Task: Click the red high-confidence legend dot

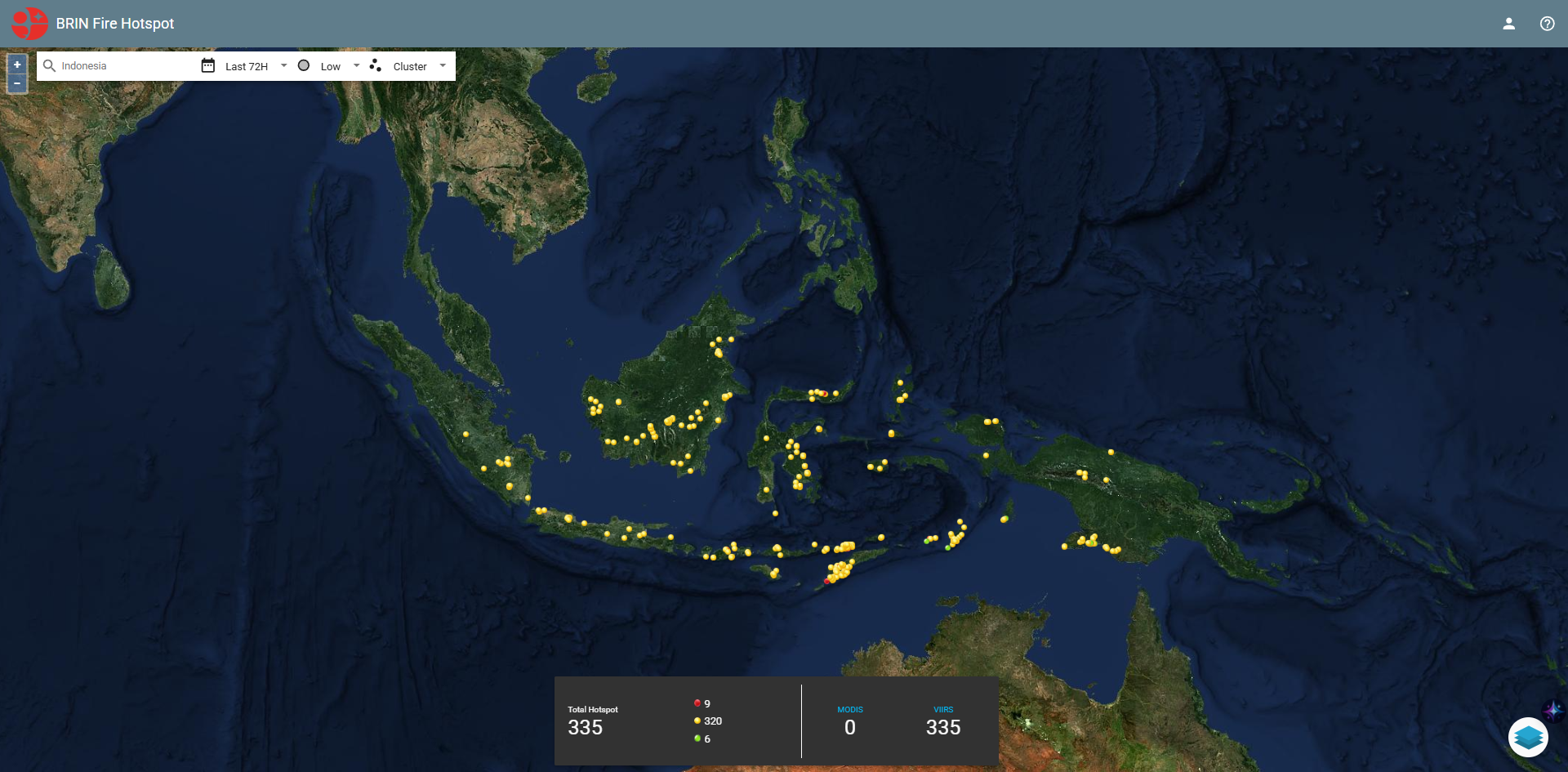Action: (697, 703)
